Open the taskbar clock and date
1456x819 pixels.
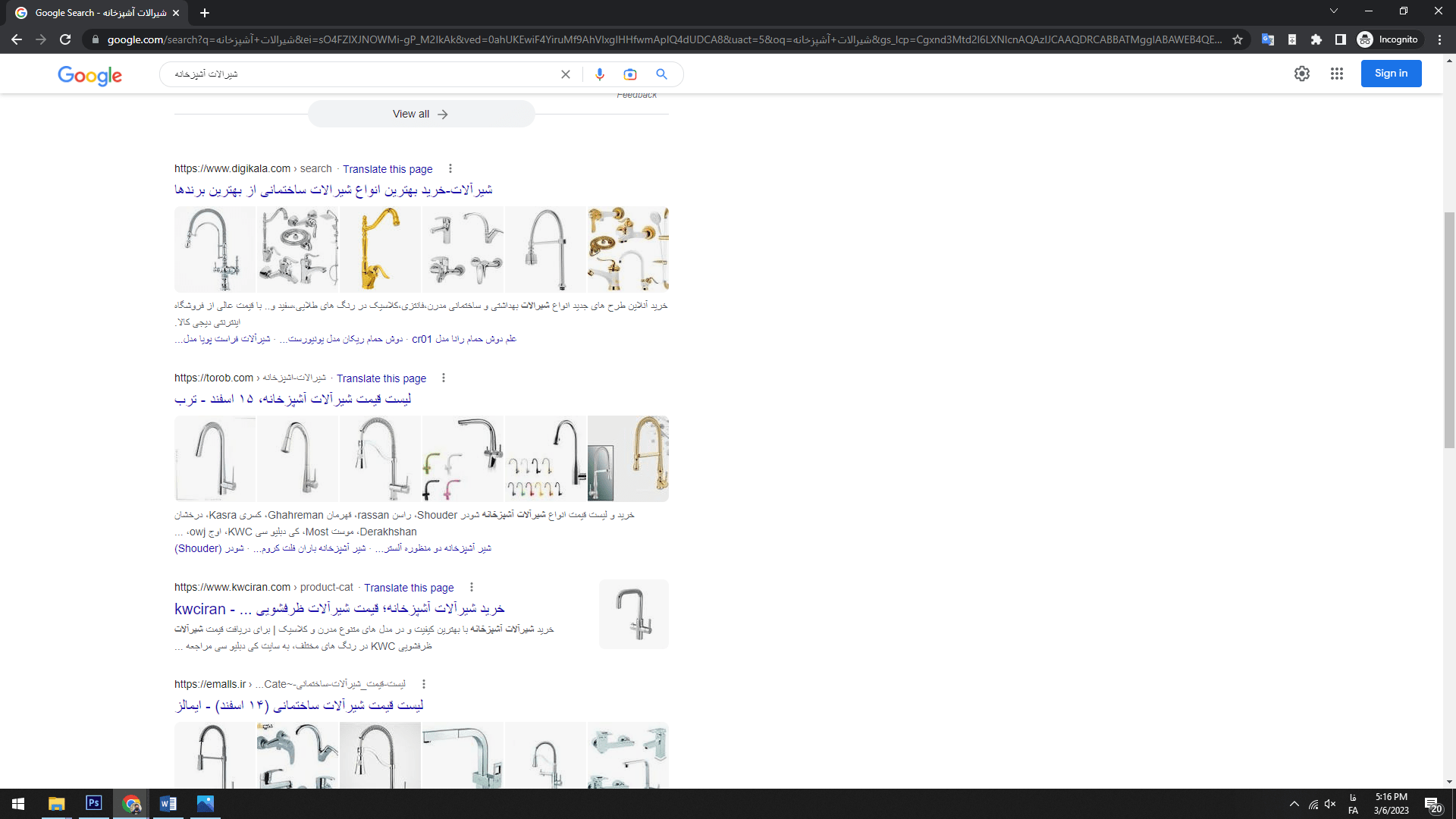(1392, 804)
